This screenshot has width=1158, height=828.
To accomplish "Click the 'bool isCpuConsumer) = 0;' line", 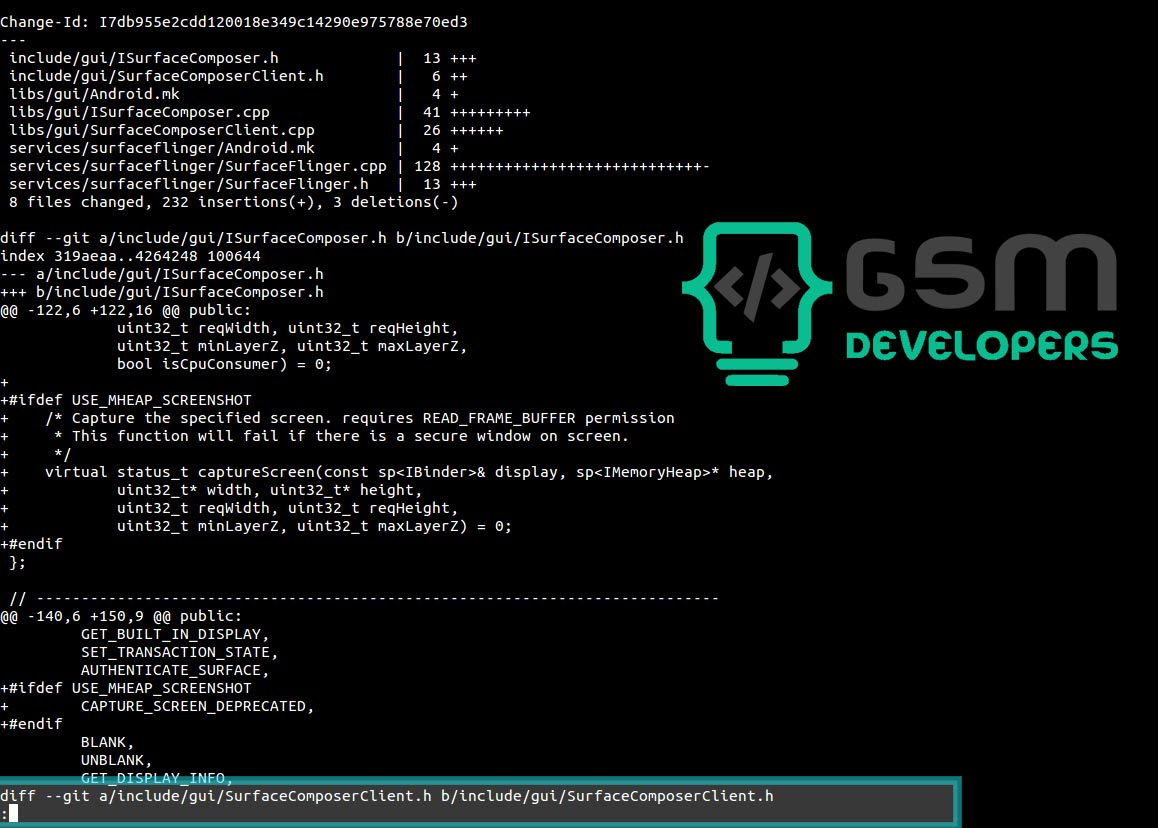I will coord(225,364).
